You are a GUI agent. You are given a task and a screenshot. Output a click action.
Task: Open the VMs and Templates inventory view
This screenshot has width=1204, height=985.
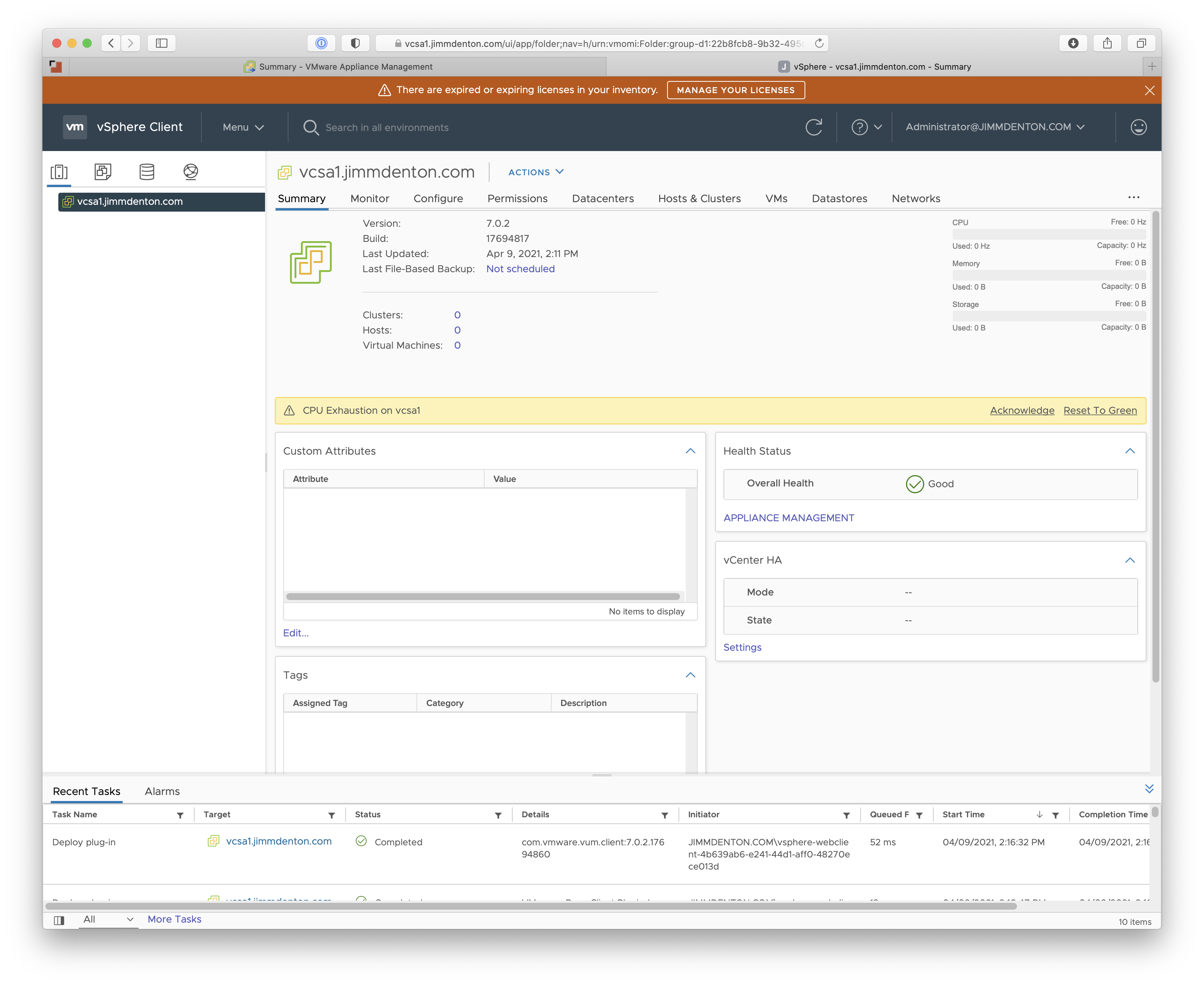click(103, 171)
